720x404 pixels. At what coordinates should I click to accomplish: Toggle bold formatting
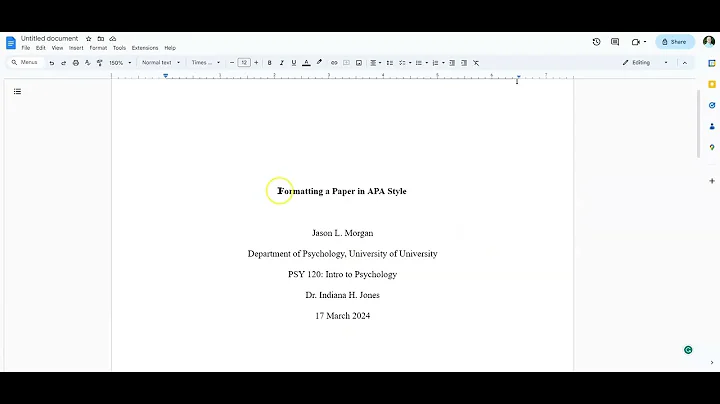[x=270, y=63]
